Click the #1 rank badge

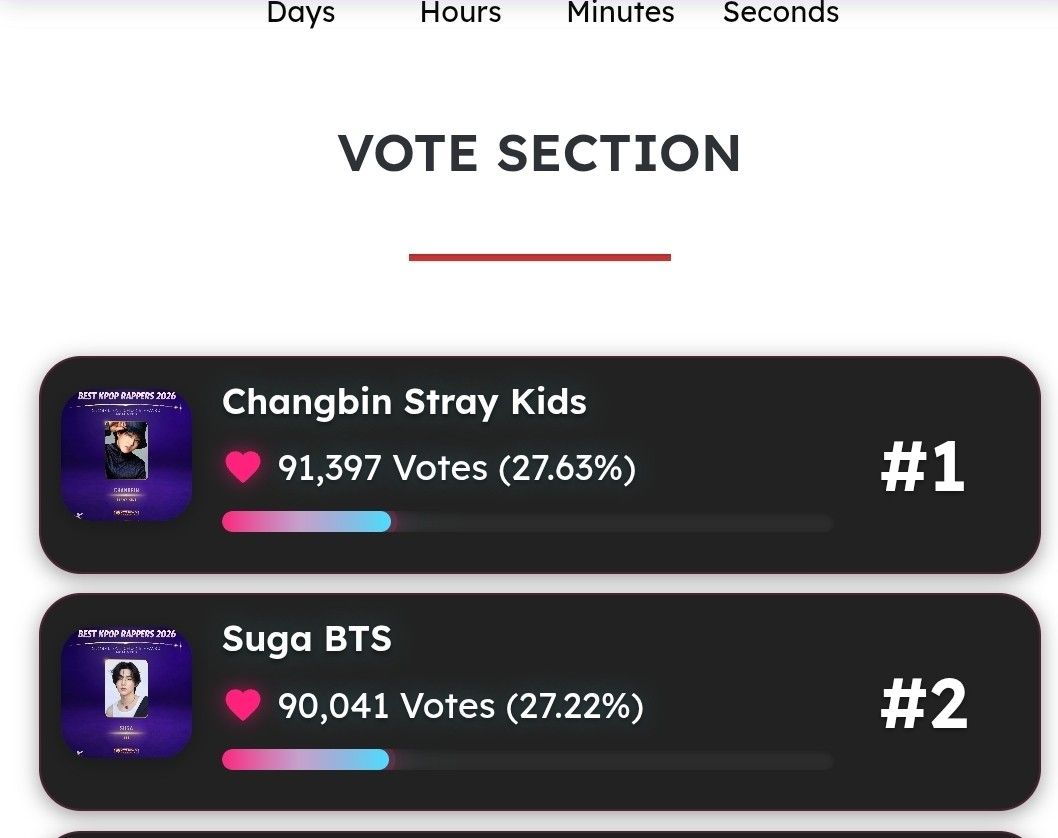tap(922, 467)
